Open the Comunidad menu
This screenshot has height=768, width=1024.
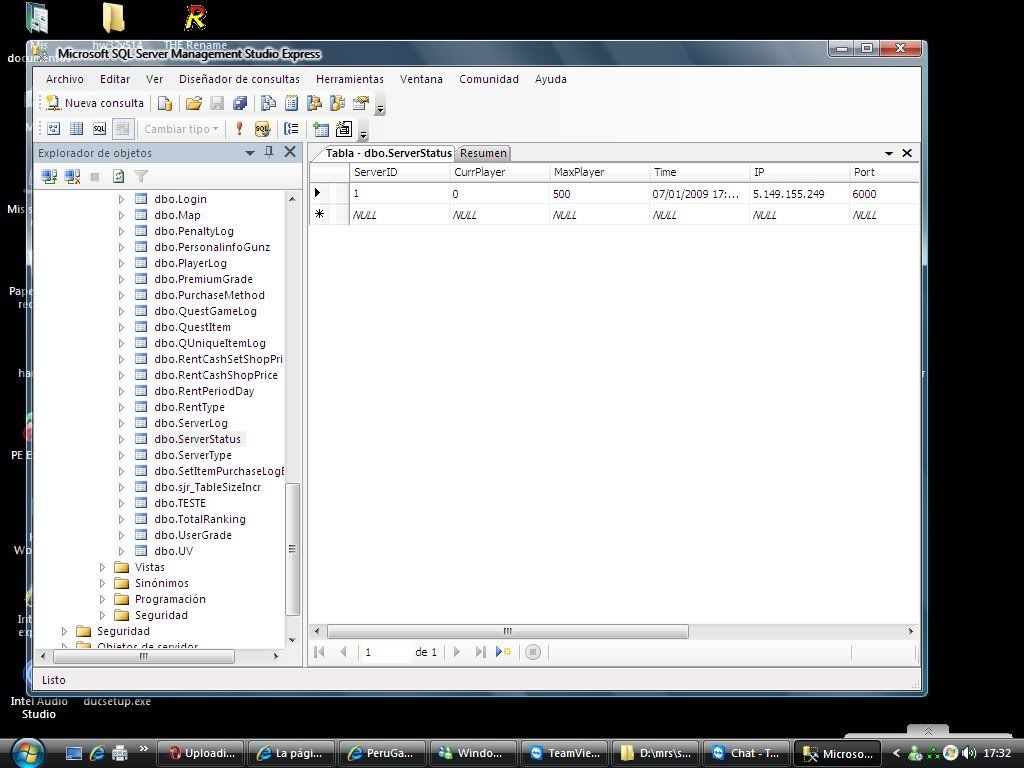click(488, 79)
